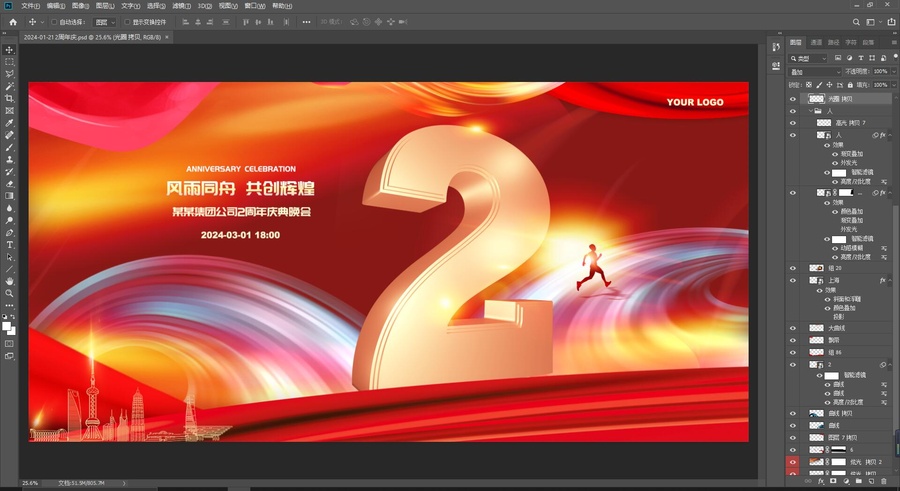Viewport: 900px width, 491px height.
Task: Hide the 曲线 拷贝 layer
Action: 793,413
